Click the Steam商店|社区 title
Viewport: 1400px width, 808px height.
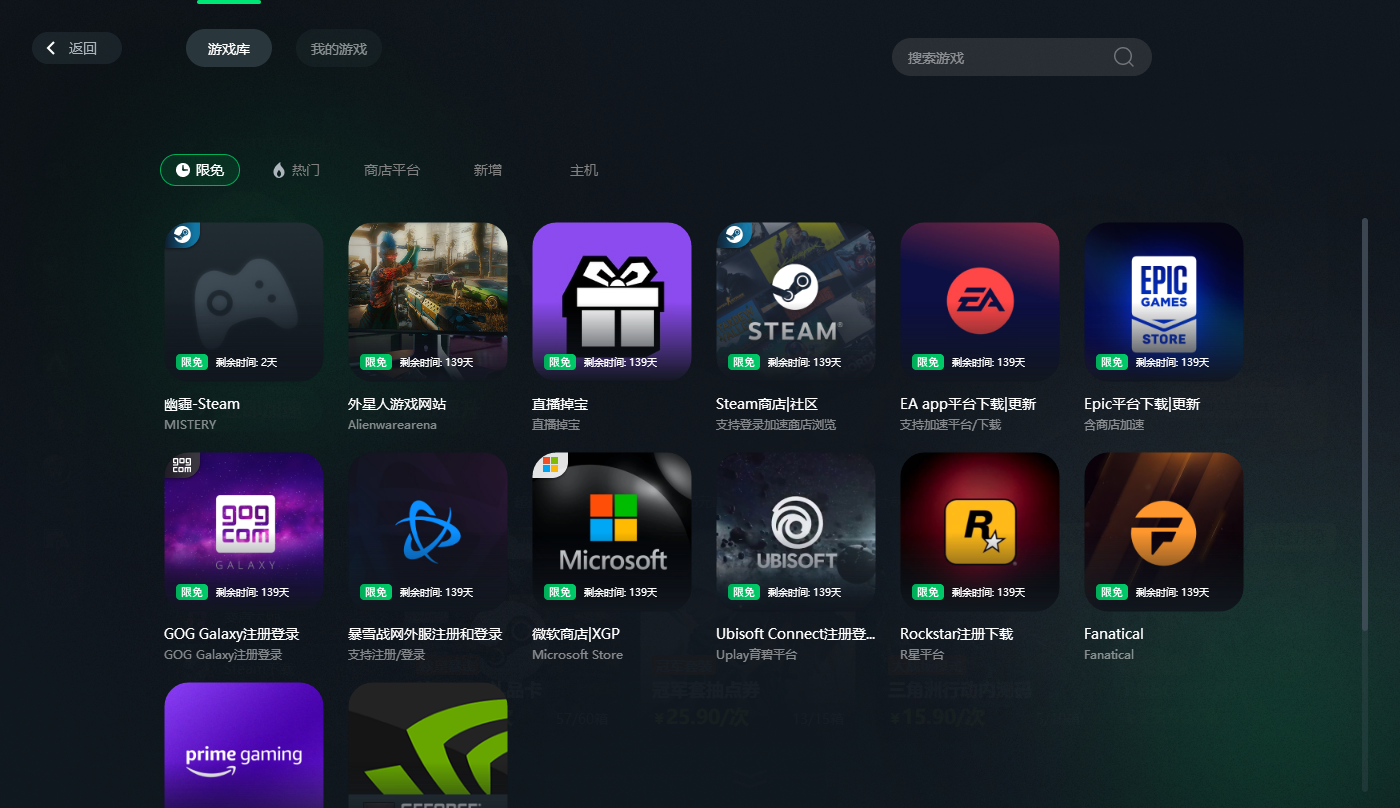click(767, 404)
